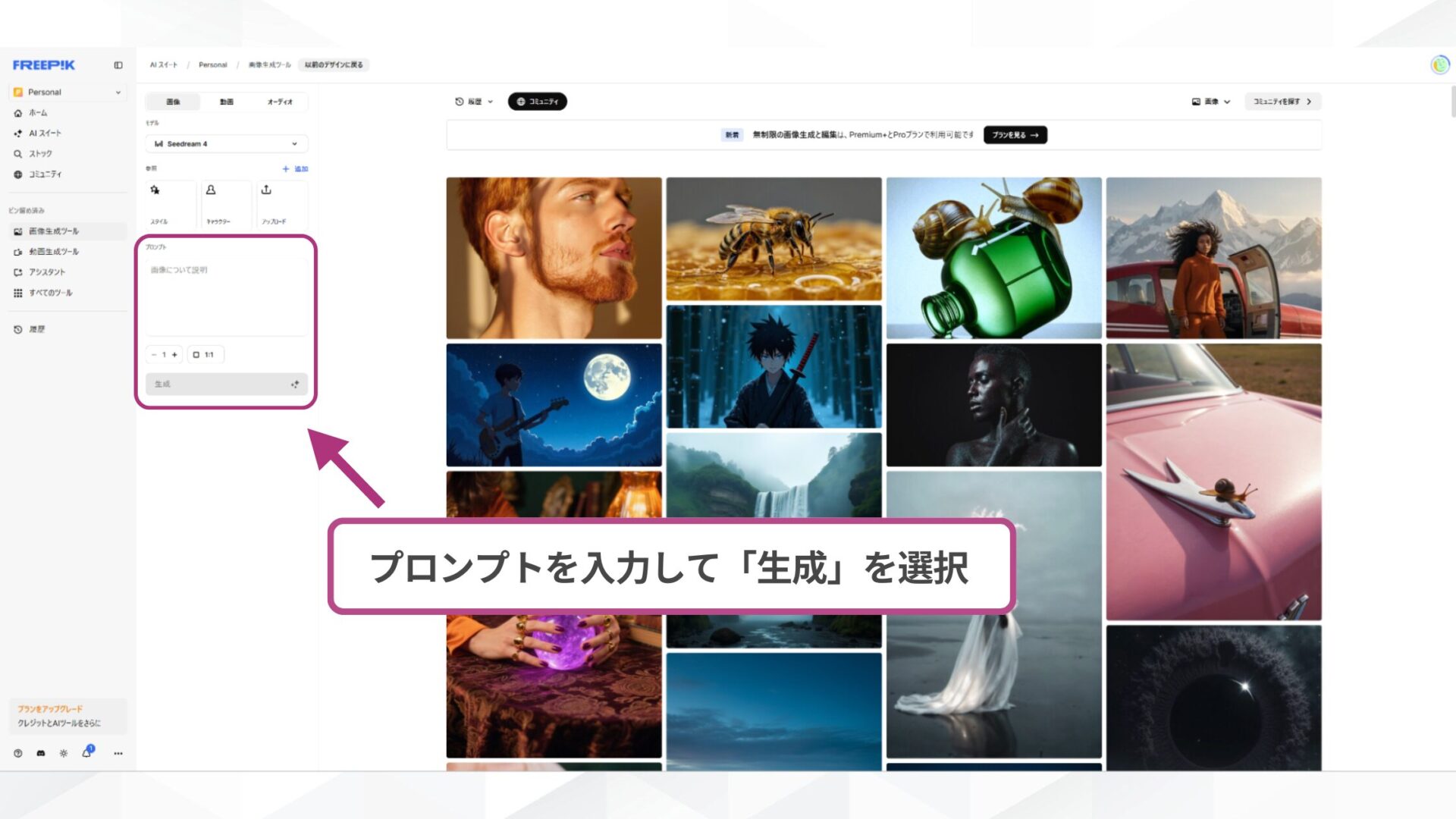
Task: Open the コミュニティ section icon
Action: (17, 174)
